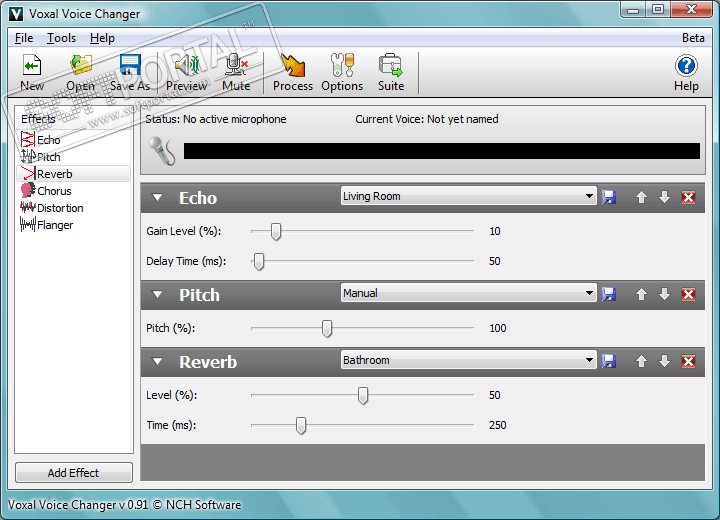Click the blue Help question icon
The height and width of the screenshot is (520, 720).
point(686,65)
